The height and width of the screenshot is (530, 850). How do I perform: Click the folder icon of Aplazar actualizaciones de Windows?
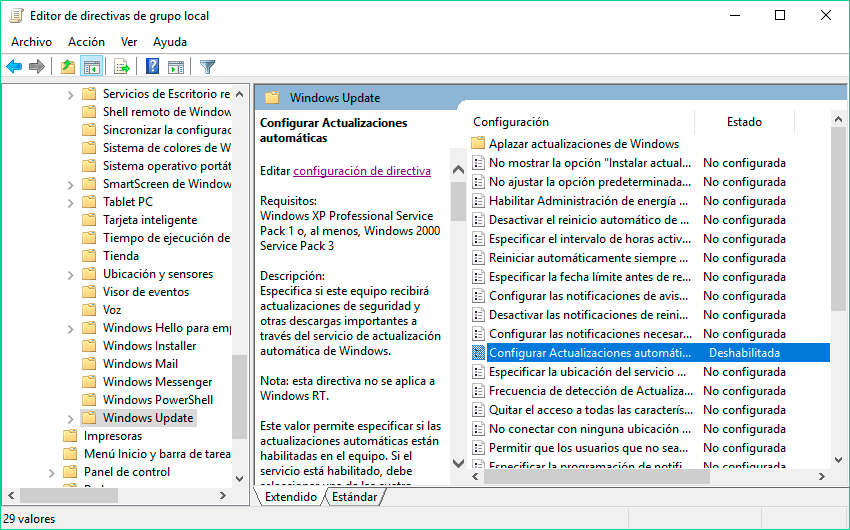click(478, 144)
